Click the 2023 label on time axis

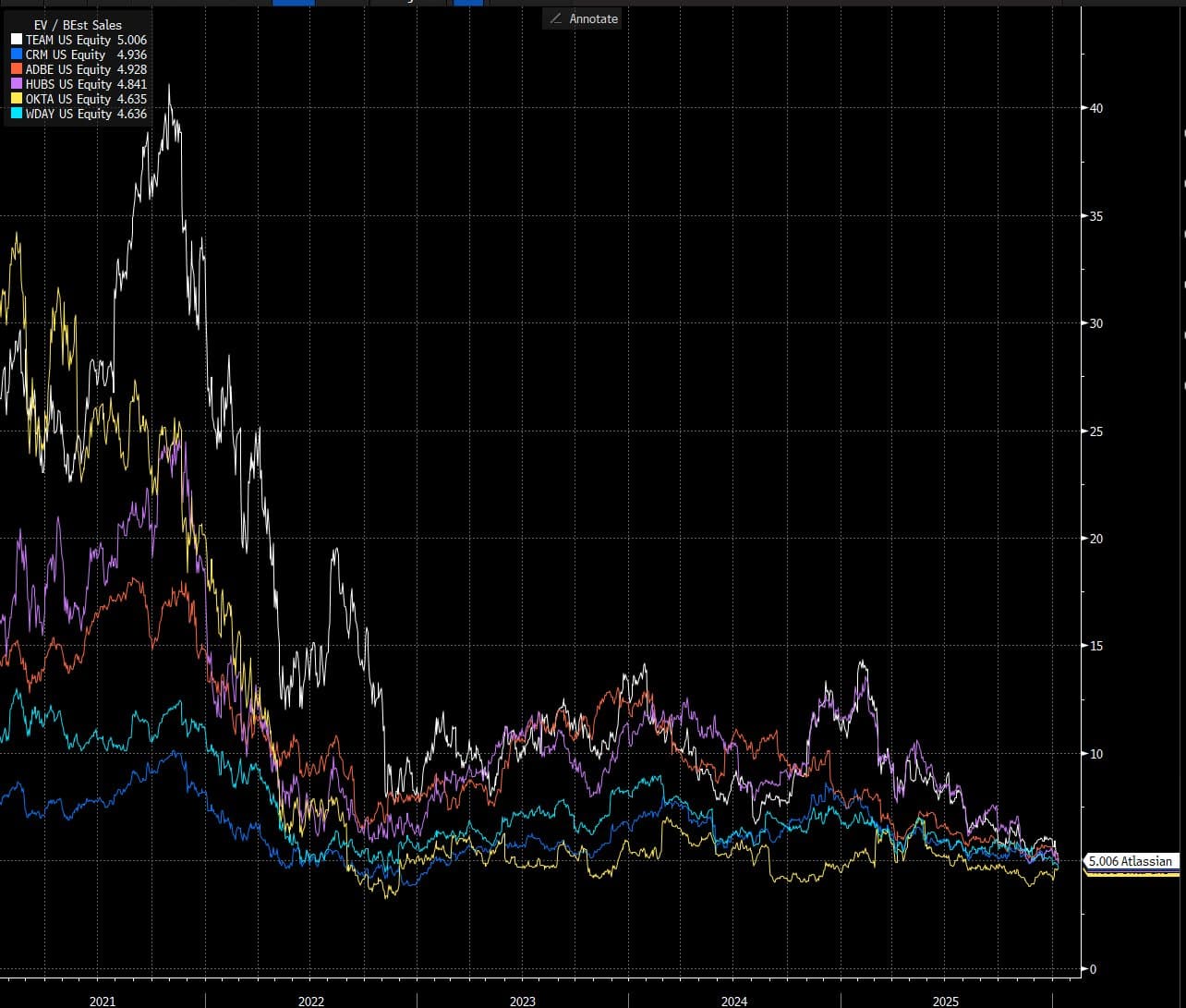(522, 1002)
